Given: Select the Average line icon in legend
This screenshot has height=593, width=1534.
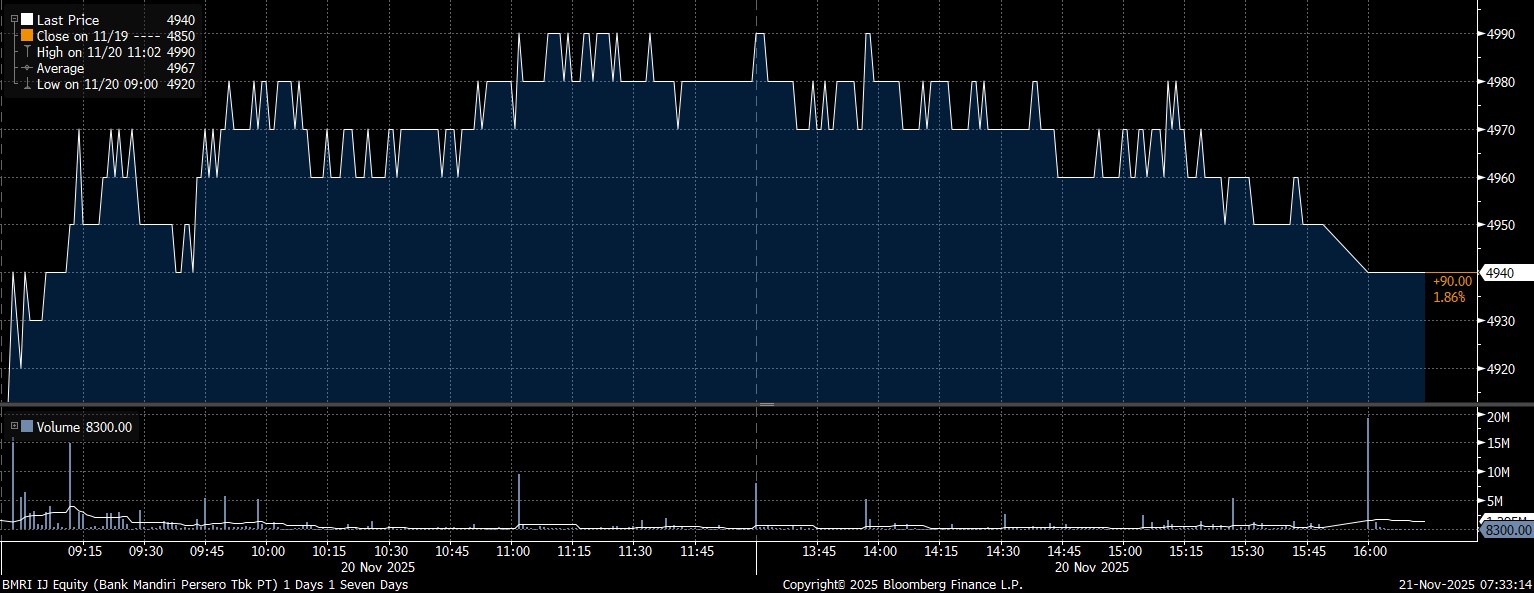Looking at the screenshot, I should pos(27,68).
